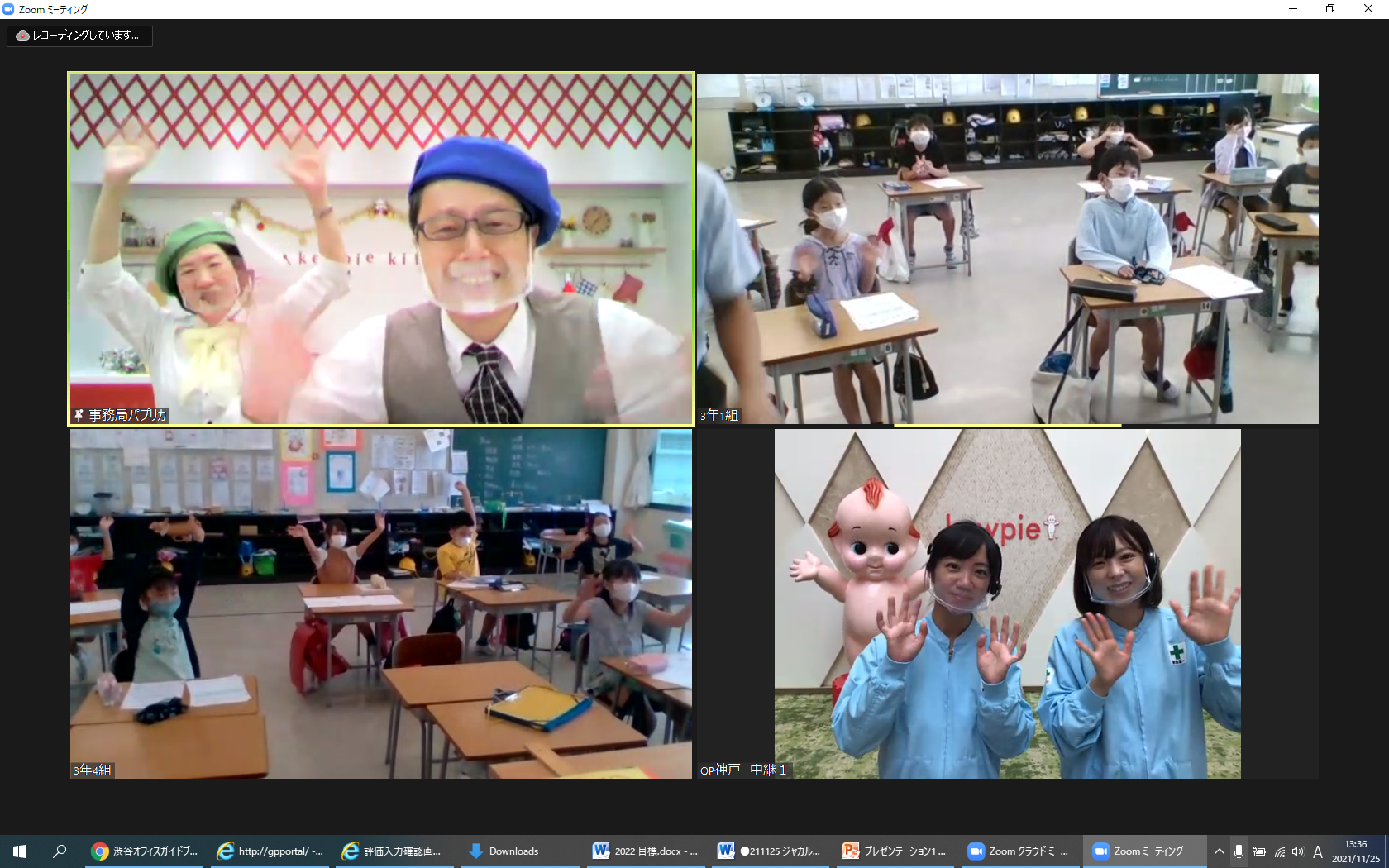
Task: Select the QP神戸 中継1 video tile
Action: (1008, 603)
